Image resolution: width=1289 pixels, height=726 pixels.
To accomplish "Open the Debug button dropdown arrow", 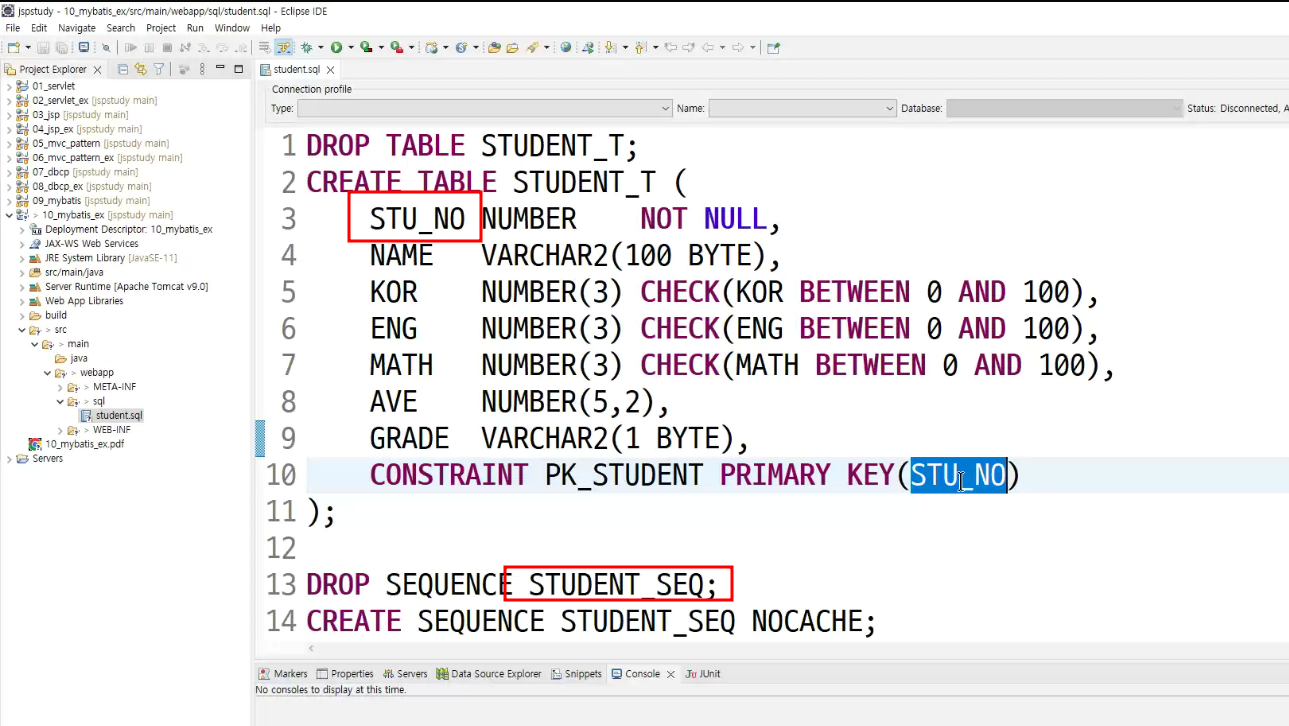I will tap(321, 47).
